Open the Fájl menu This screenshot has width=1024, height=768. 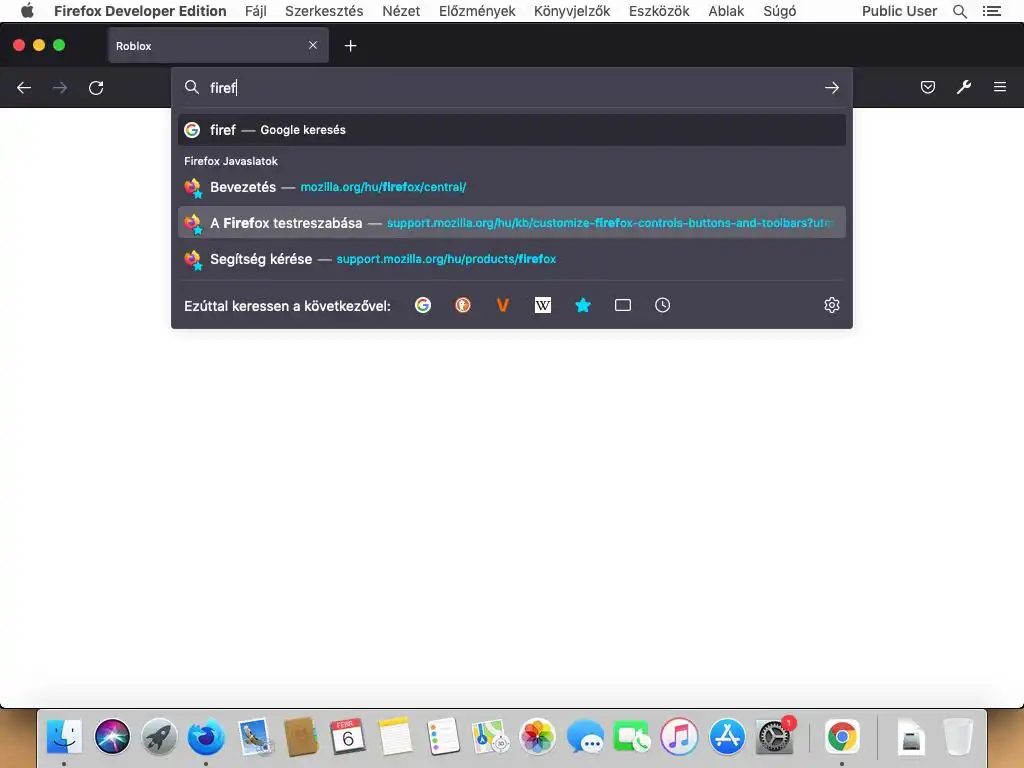[x=256, y=11]
